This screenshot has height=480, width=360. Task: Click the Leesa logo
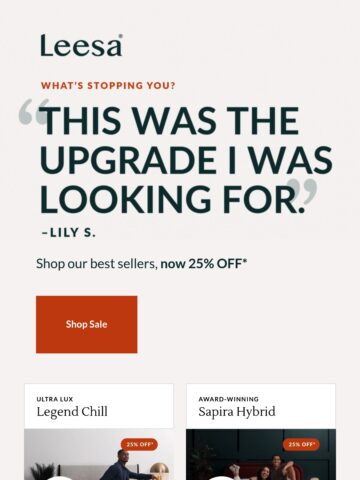click(81, 45)
